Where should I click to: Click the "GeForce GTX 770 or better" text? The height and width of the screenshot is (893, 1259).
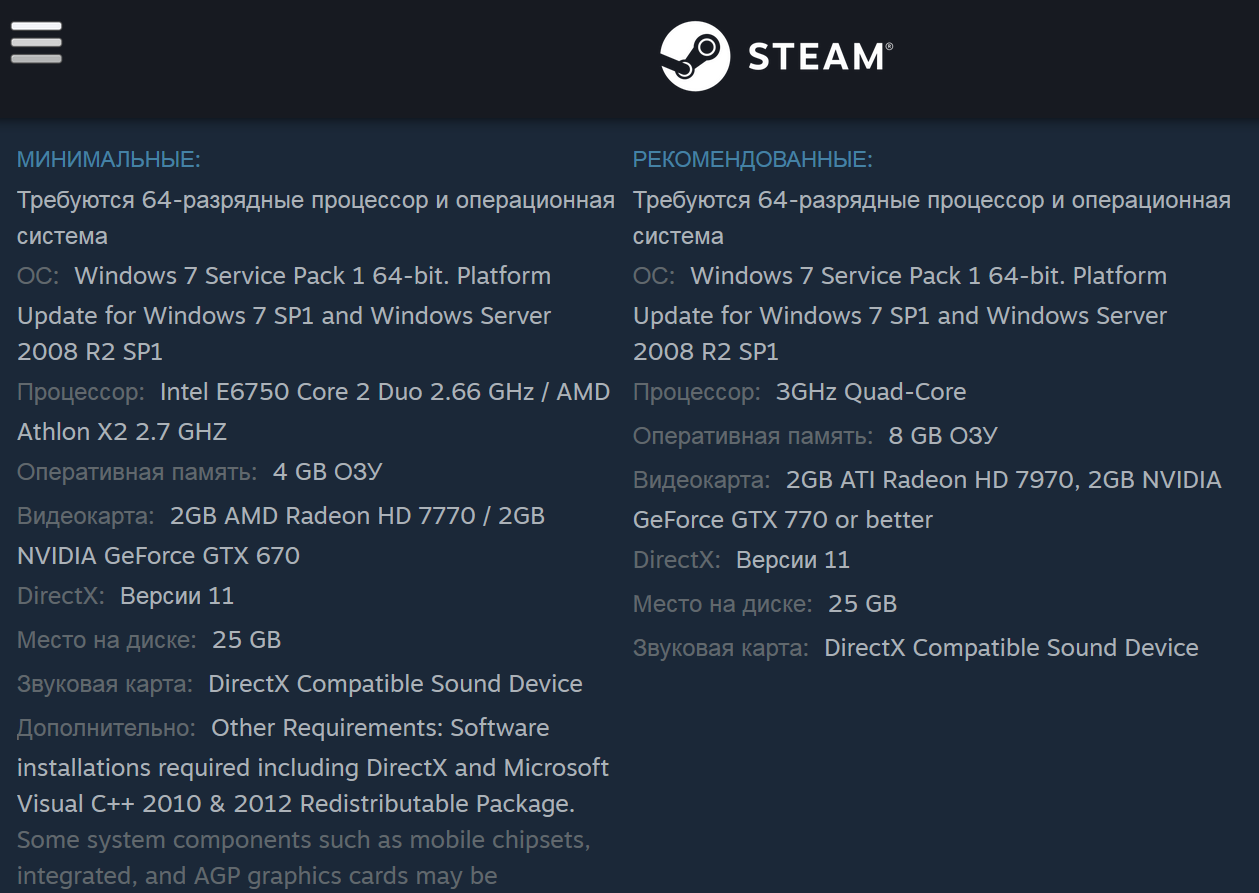782,520
